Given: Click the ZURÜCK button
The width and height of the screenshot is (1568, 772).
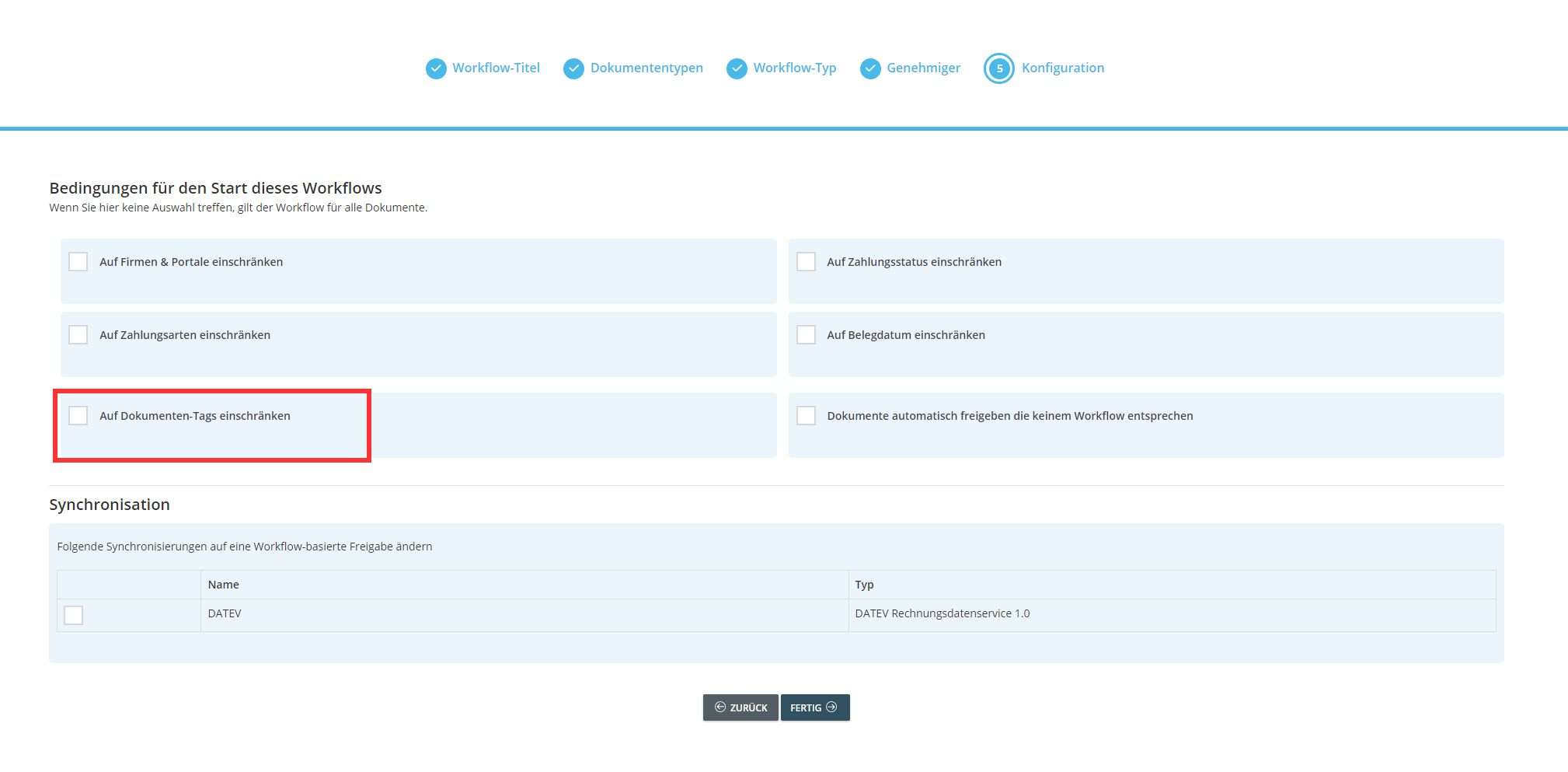Looking at the screenshot, I should [740, 707].
